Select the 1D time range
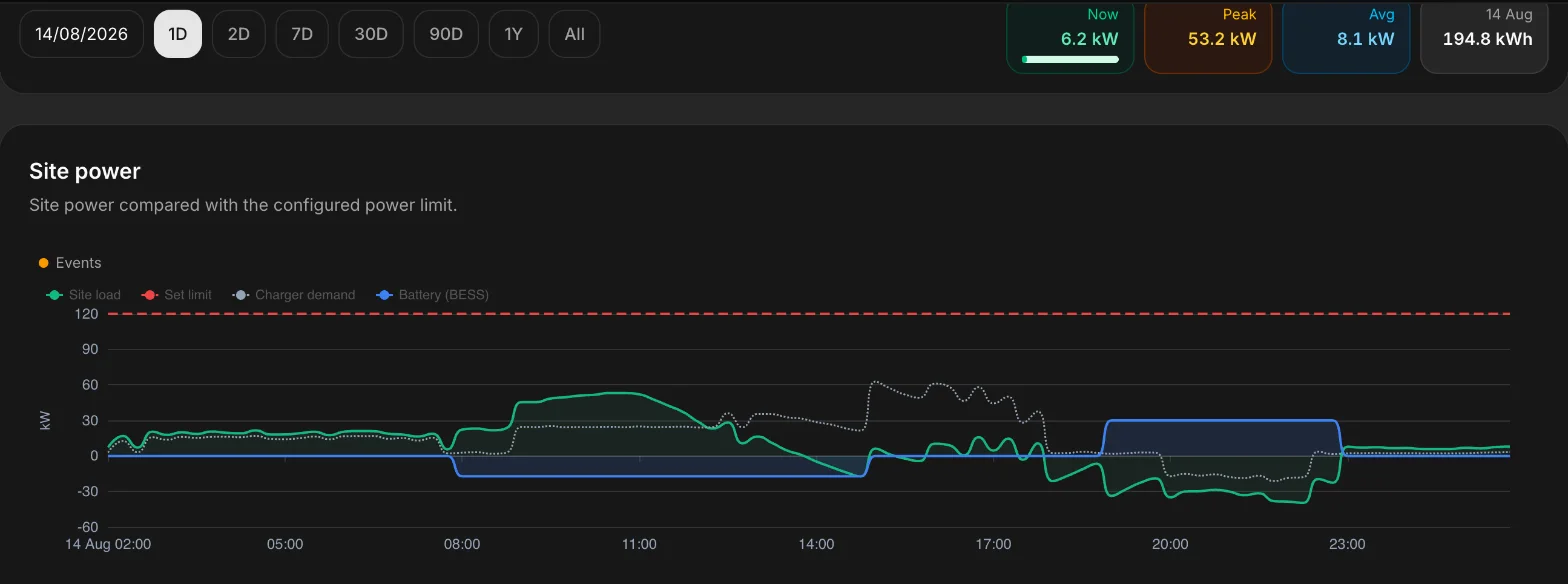Screen dimensions: 1568x584 [x=178, y=34]
